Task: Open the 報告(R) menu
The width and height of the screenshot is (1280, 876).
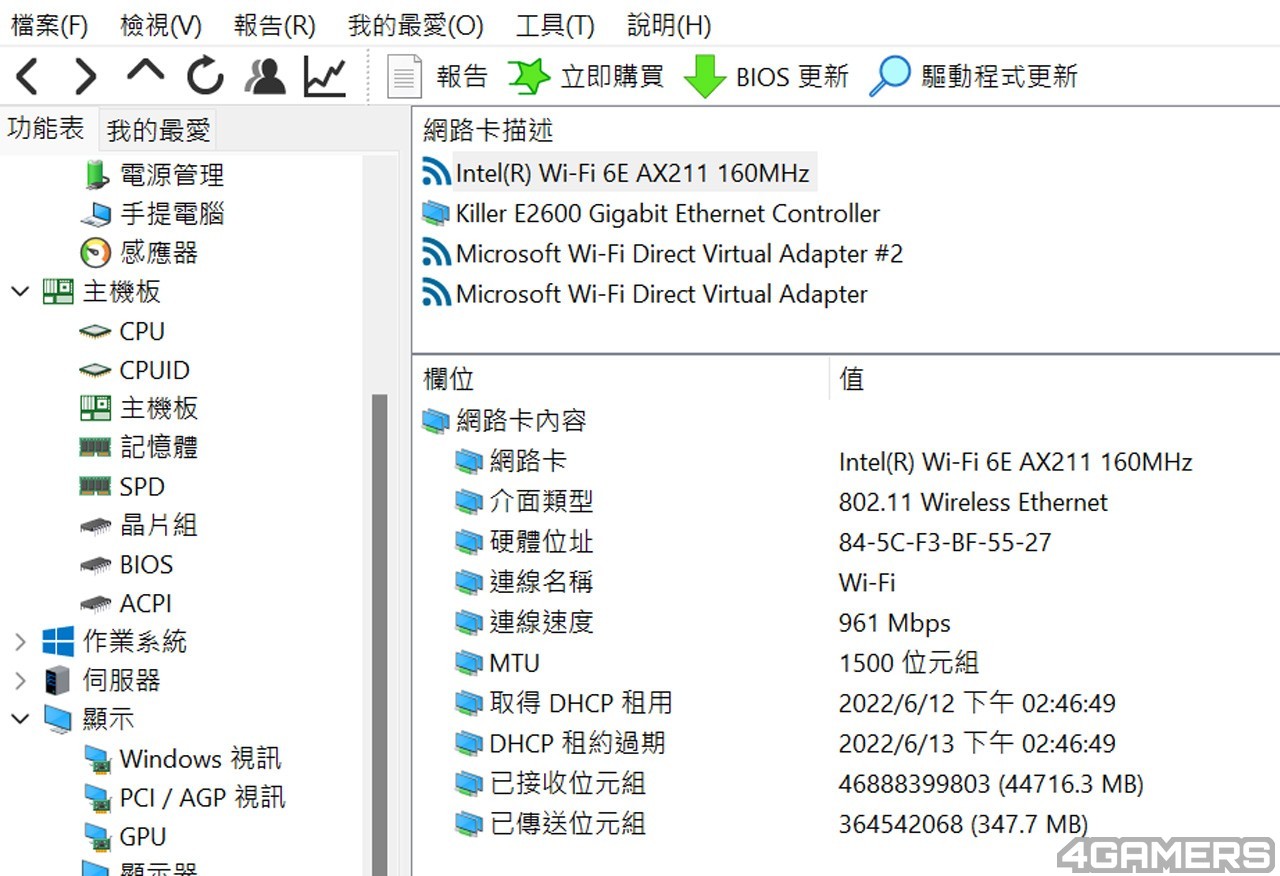Action: tap(274, 25)
